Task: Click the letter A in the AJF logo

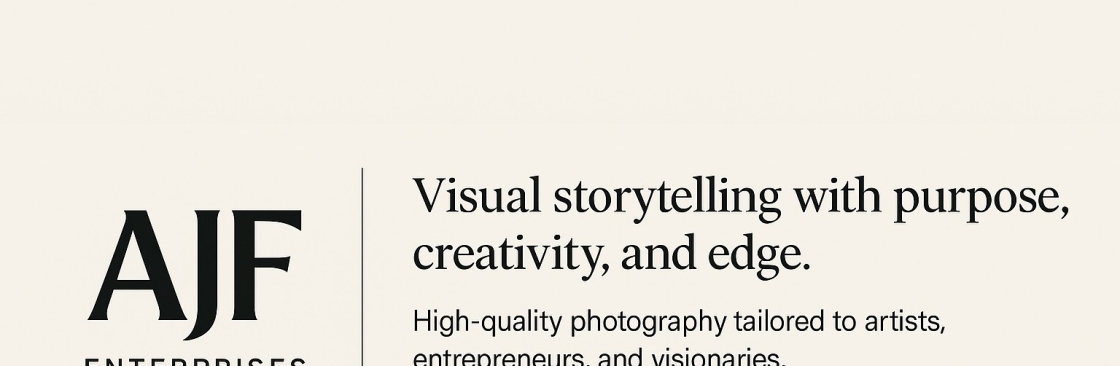Action: (x=134, y=265)
